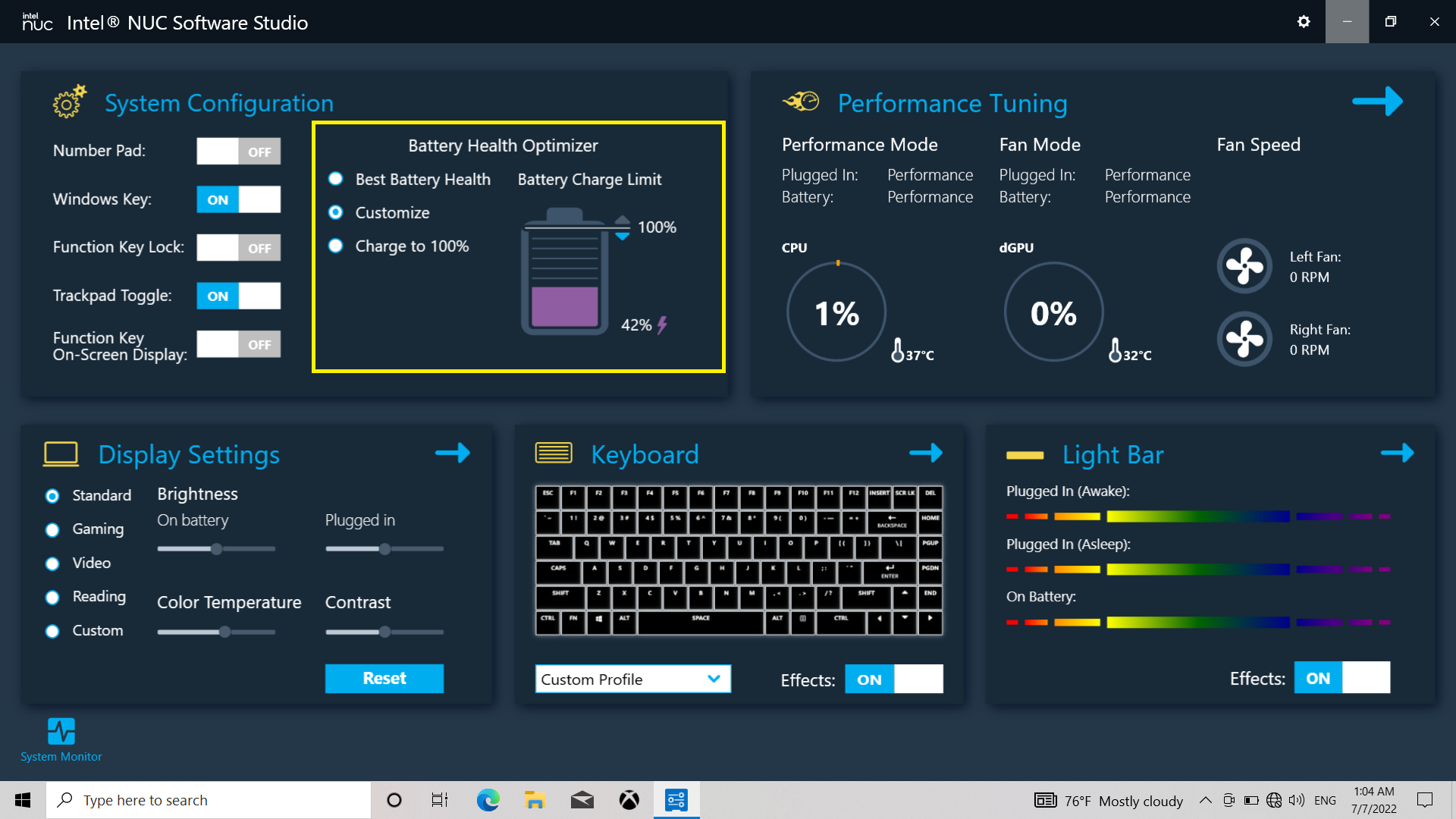
Task: Open Windows Start menu
Action: tap(23, 800)
